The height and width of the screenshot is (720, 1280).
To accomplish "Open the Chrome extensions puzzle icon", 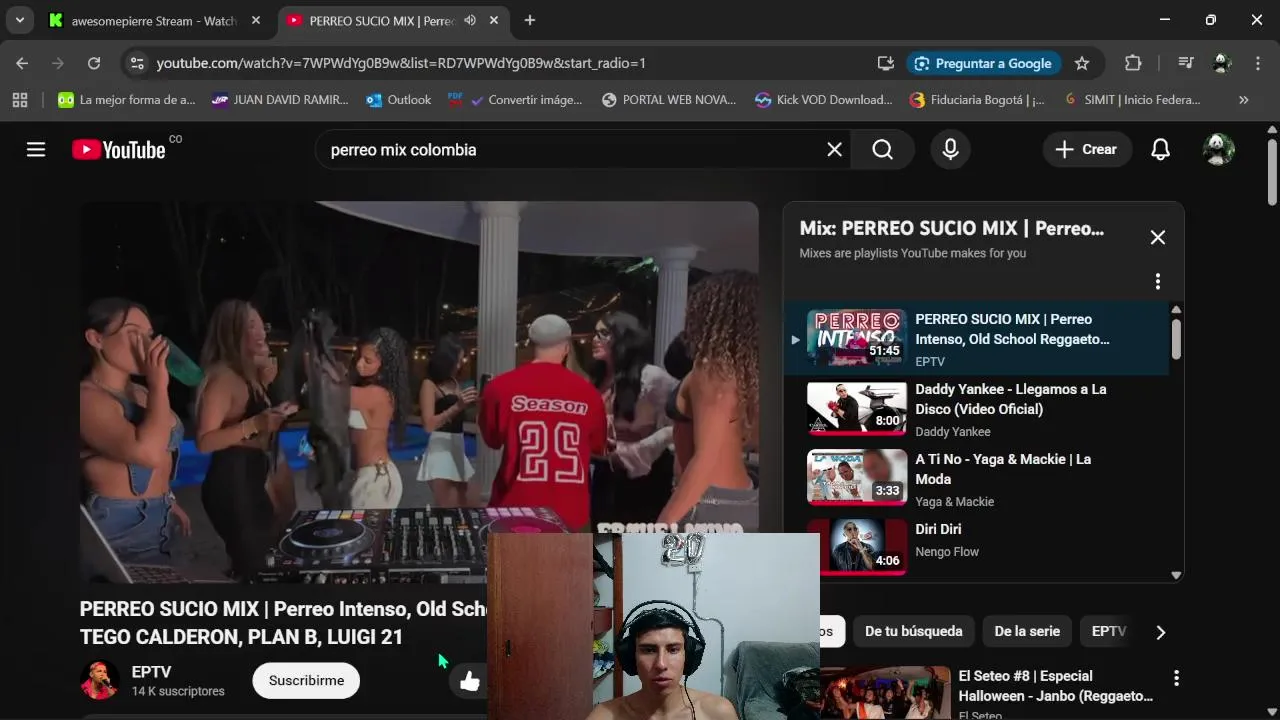I will [x=1133, y=63].
